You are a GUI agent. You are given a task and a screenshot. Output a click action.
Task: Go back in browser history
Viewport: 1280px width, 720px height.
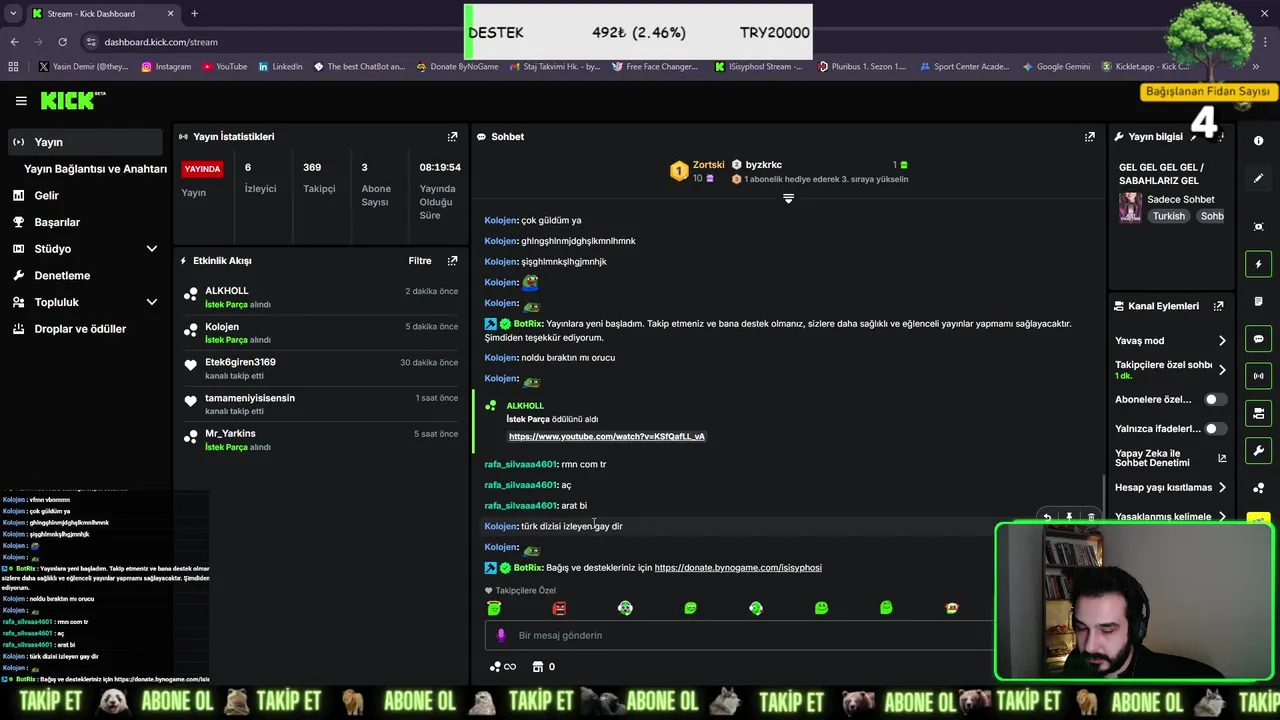[x=14, y=42]
